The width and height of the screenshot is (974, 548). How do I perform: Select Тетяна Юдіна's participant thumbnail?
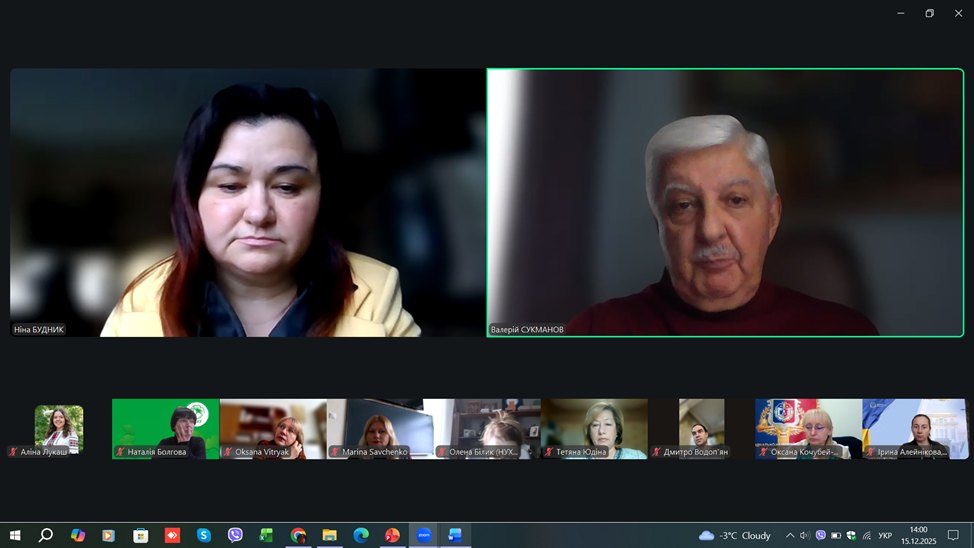point(594,428)
